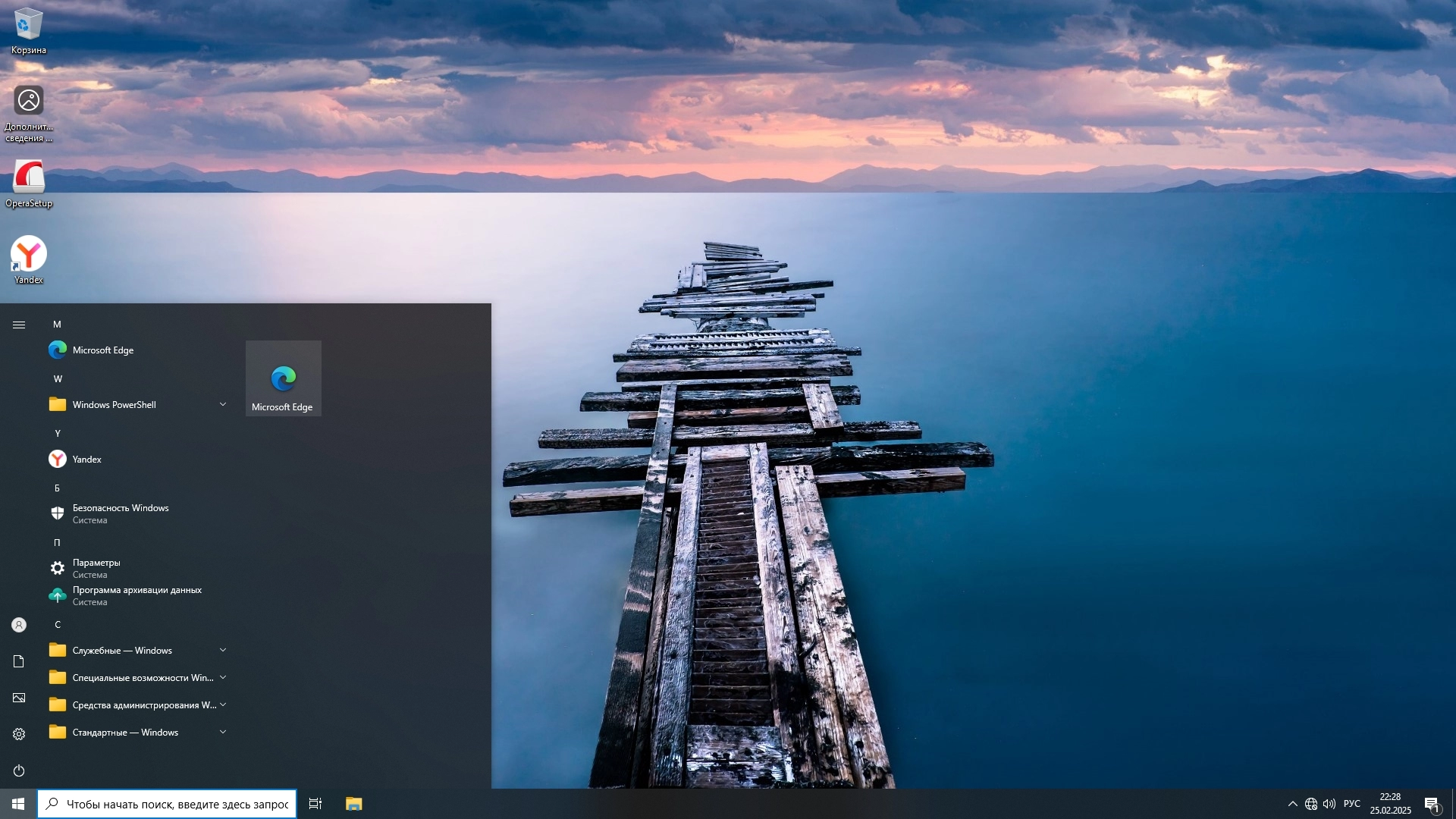This screenshot has height=819, width=1456.
Task: Open Безопасность Windows from app list
Action: (120, 513)
